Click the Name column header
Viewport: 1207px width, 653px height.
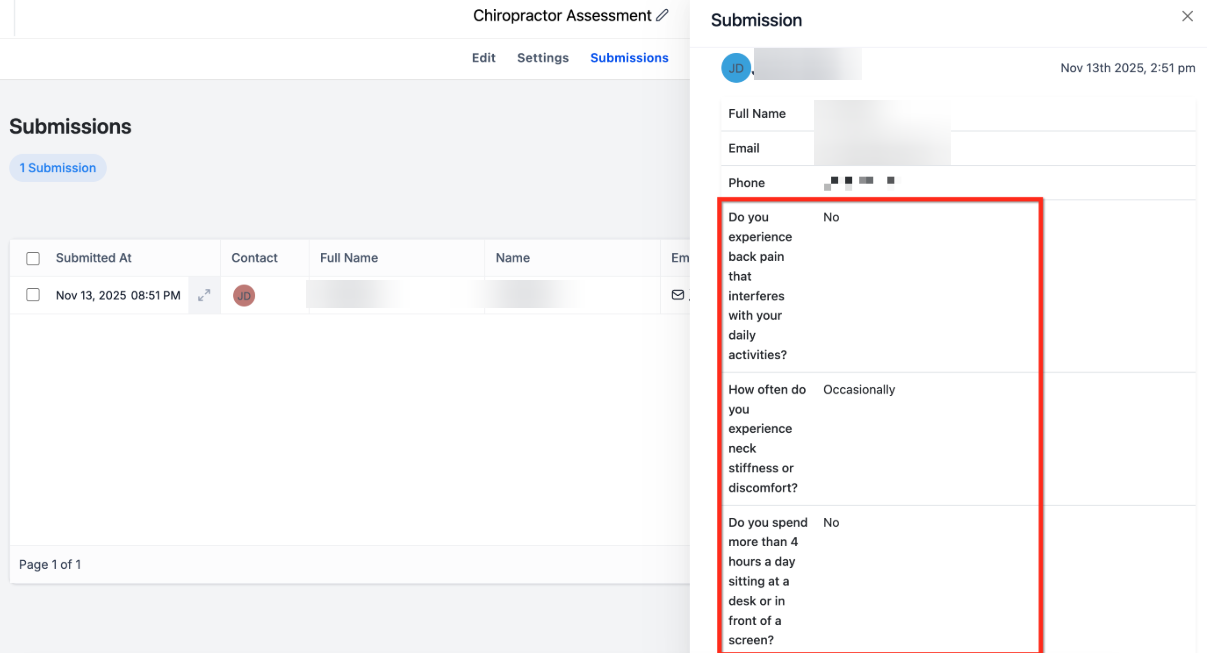tap(513, 258)
